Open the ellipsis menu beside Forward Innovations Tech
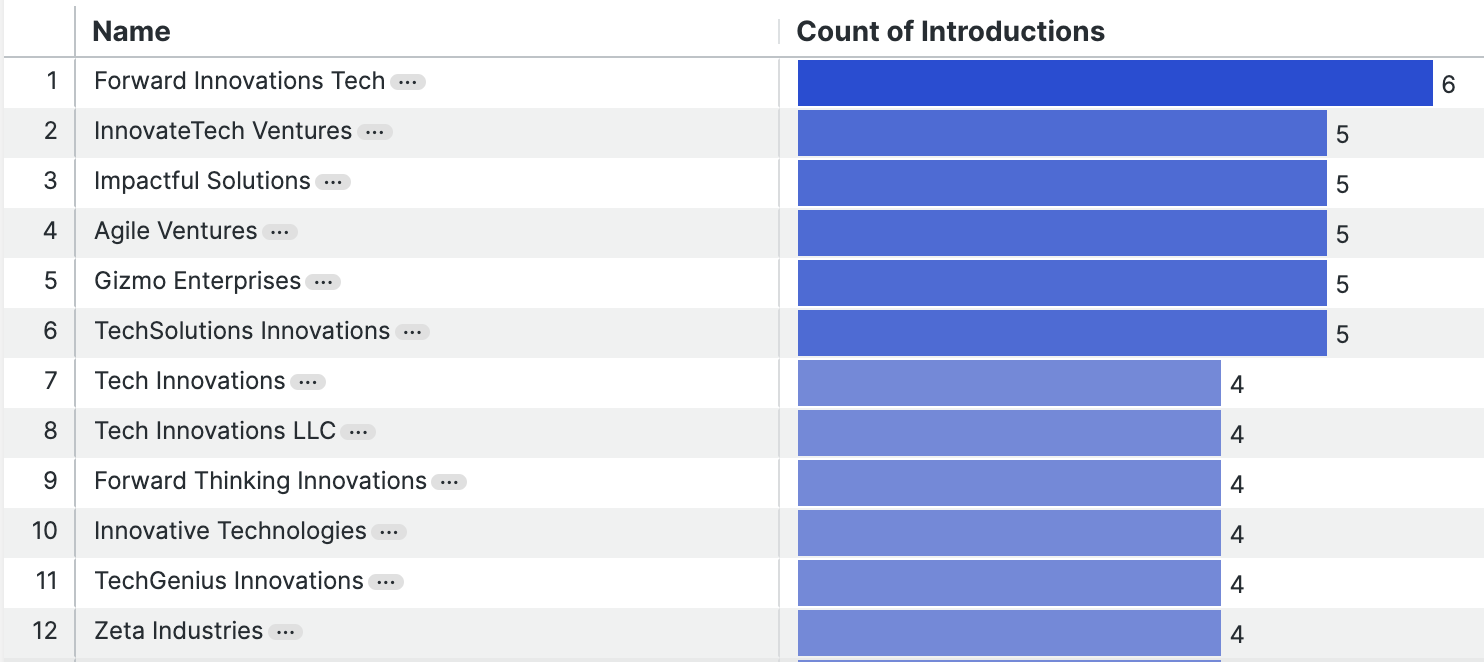 coord(408,82)
